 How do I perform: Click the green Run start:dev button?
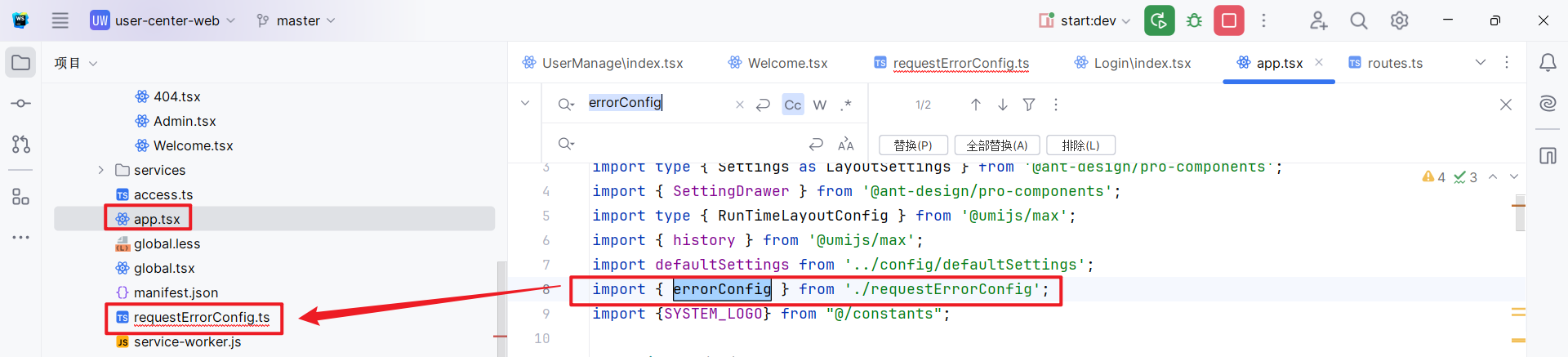click(1159, 20)
